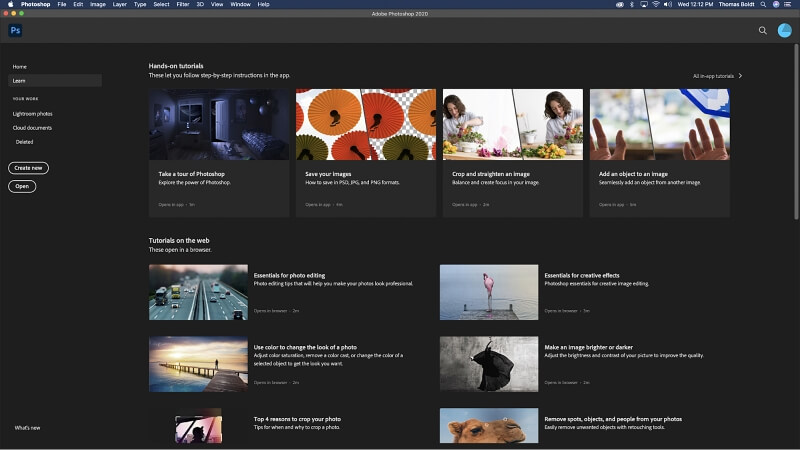Open the View menu
Image resolution: width=800 pixels, height=450 pixels.
pyautogui.click(x=217, y=4)
